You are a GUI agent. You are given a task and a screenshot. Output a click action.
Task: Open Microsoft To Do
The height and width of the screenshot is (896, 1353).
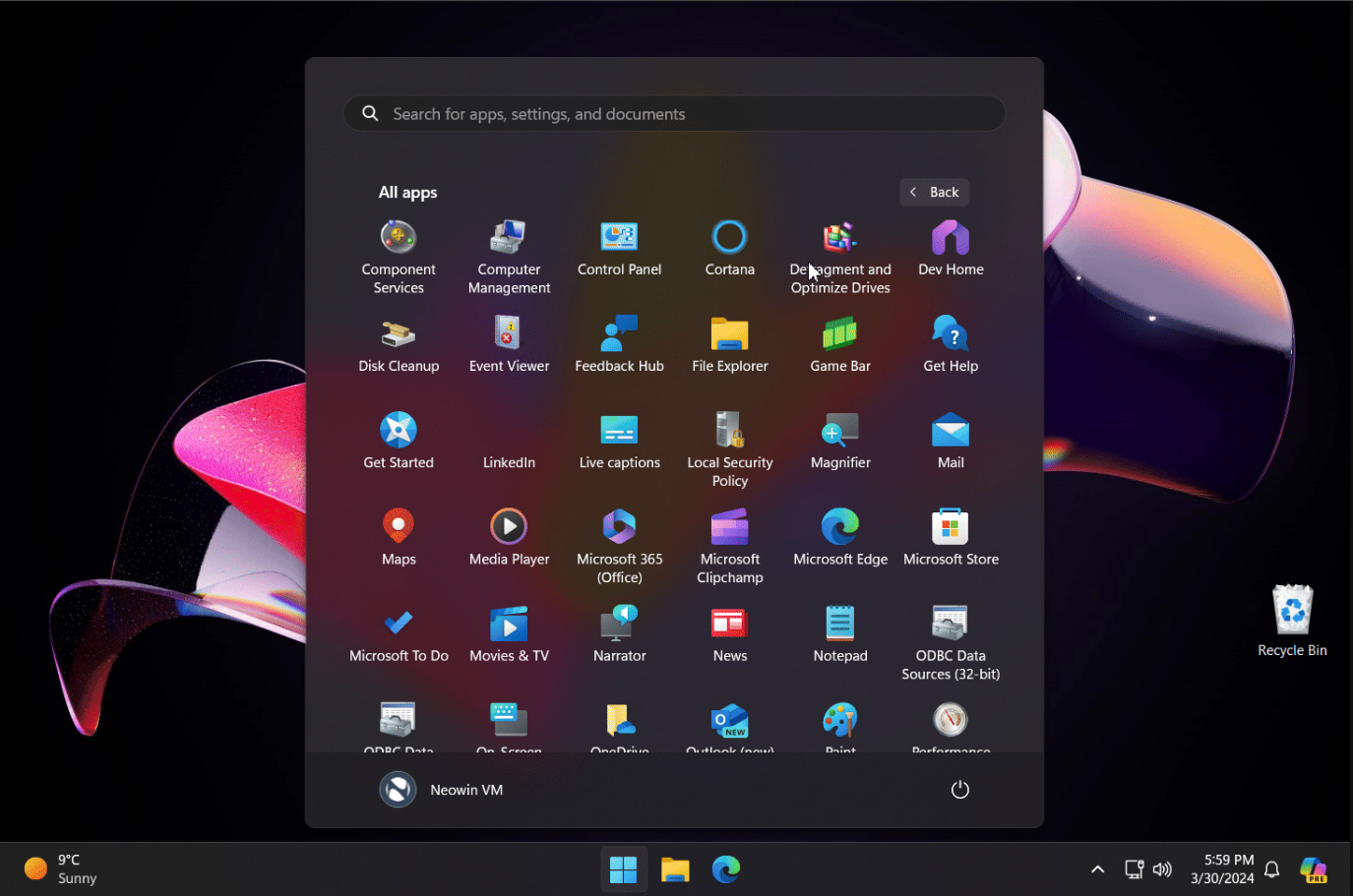399,633
